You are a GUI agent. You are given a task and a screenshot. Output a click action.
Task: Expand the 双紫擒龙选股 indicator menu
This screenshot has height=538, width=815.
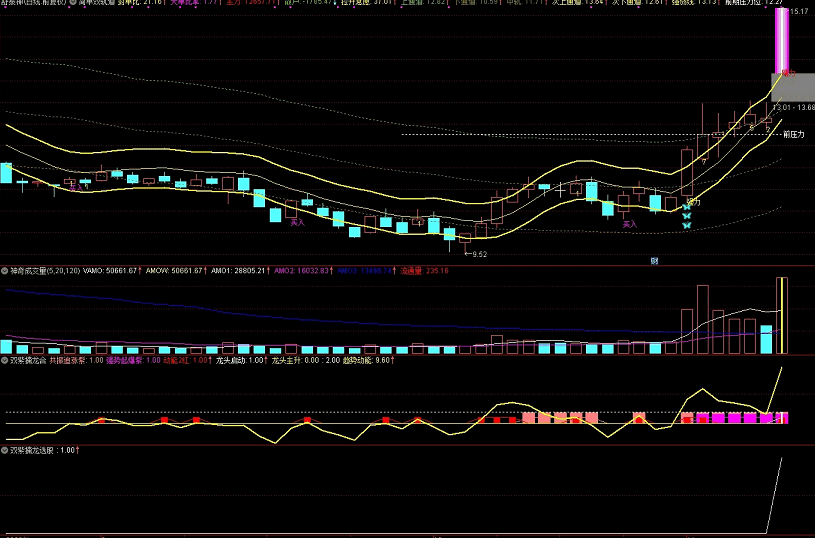[x=5, y=450]
